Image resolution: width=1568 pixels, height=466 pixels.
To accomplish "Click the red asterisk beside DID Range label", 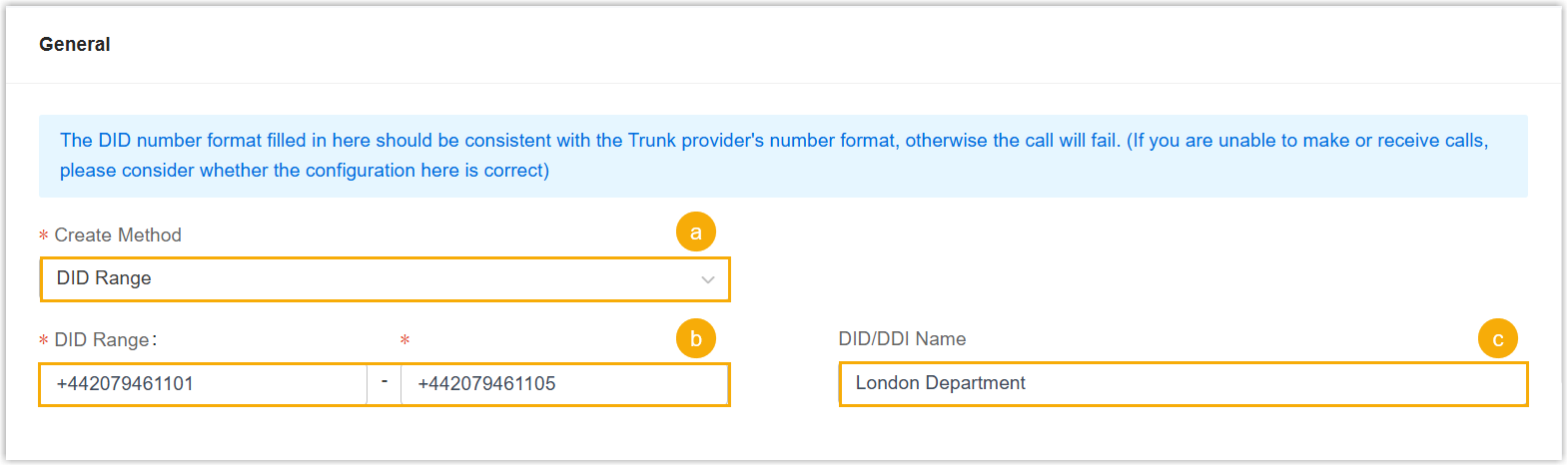I will click(x=44, y=341).
